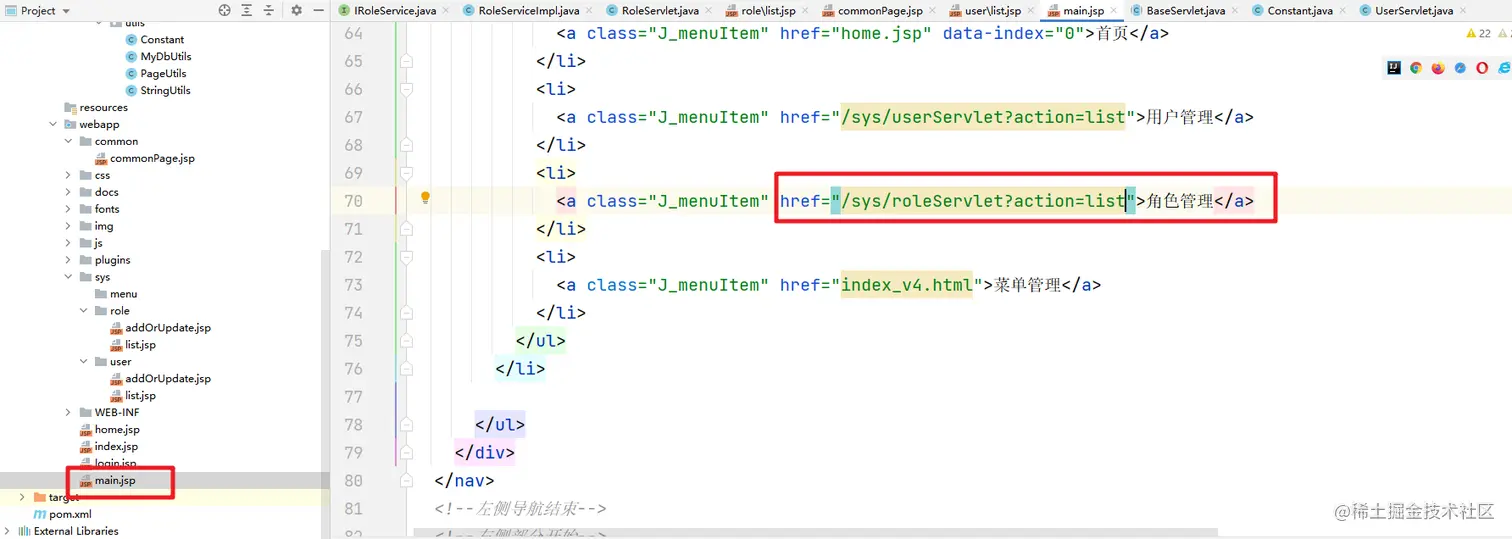
Task: Select the menu folder under sys
Action: coord(124,294)
